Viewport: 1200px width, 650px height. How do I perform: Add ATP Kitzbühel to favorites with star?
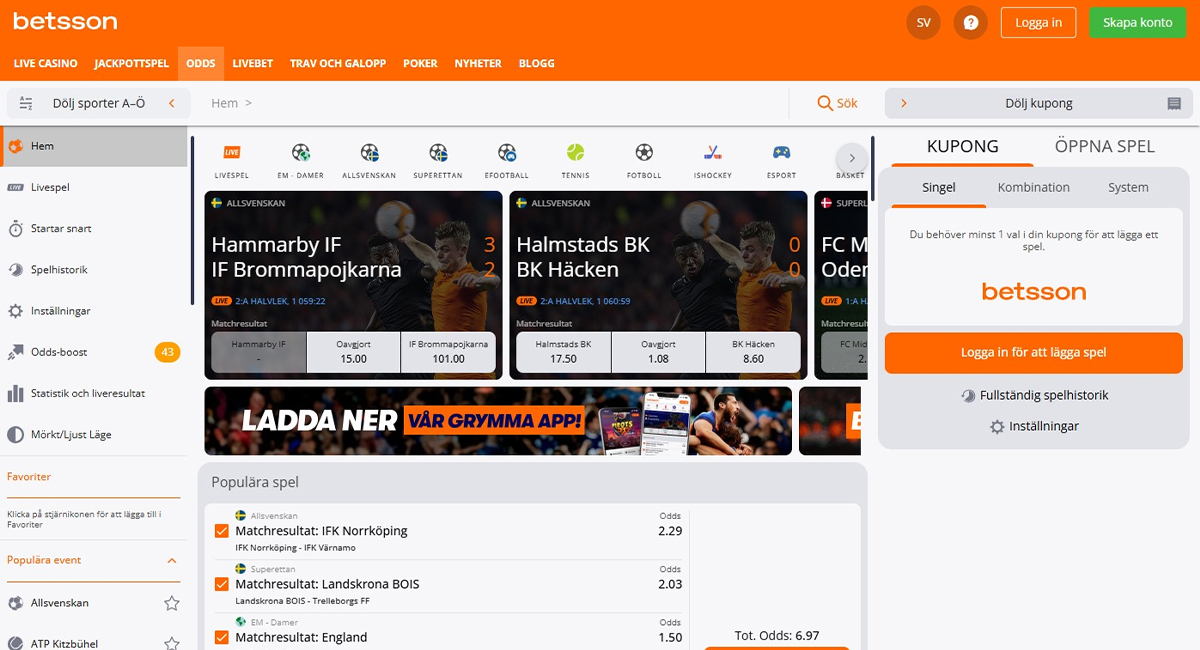[x=172, y=643]
